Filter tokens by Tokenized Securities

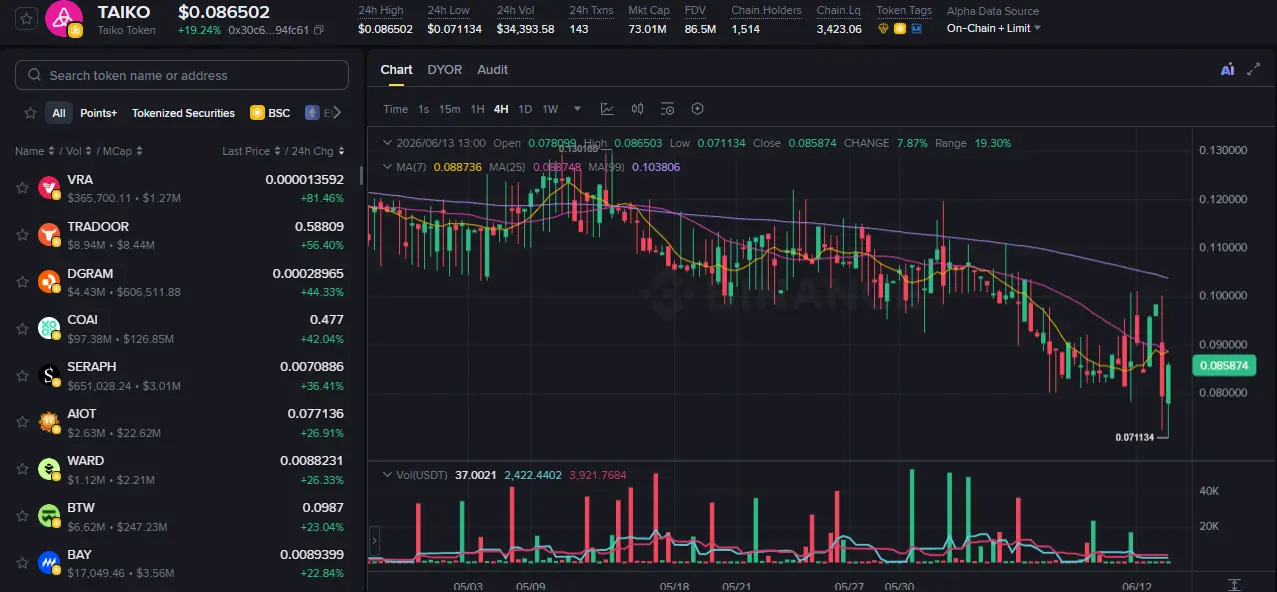tap(183, 113)
